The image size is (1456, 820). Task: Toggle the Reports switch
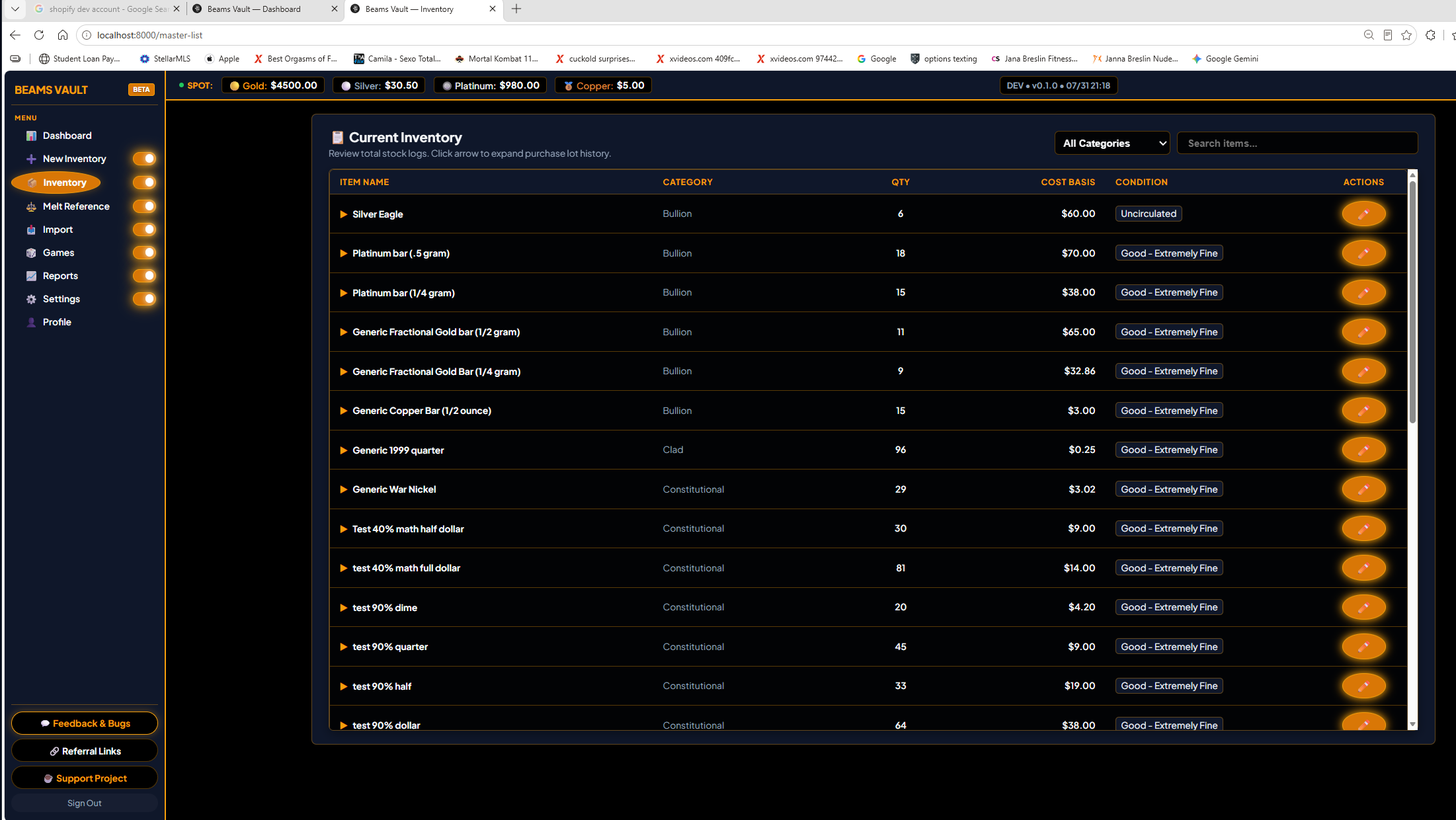tap(144, 276)
